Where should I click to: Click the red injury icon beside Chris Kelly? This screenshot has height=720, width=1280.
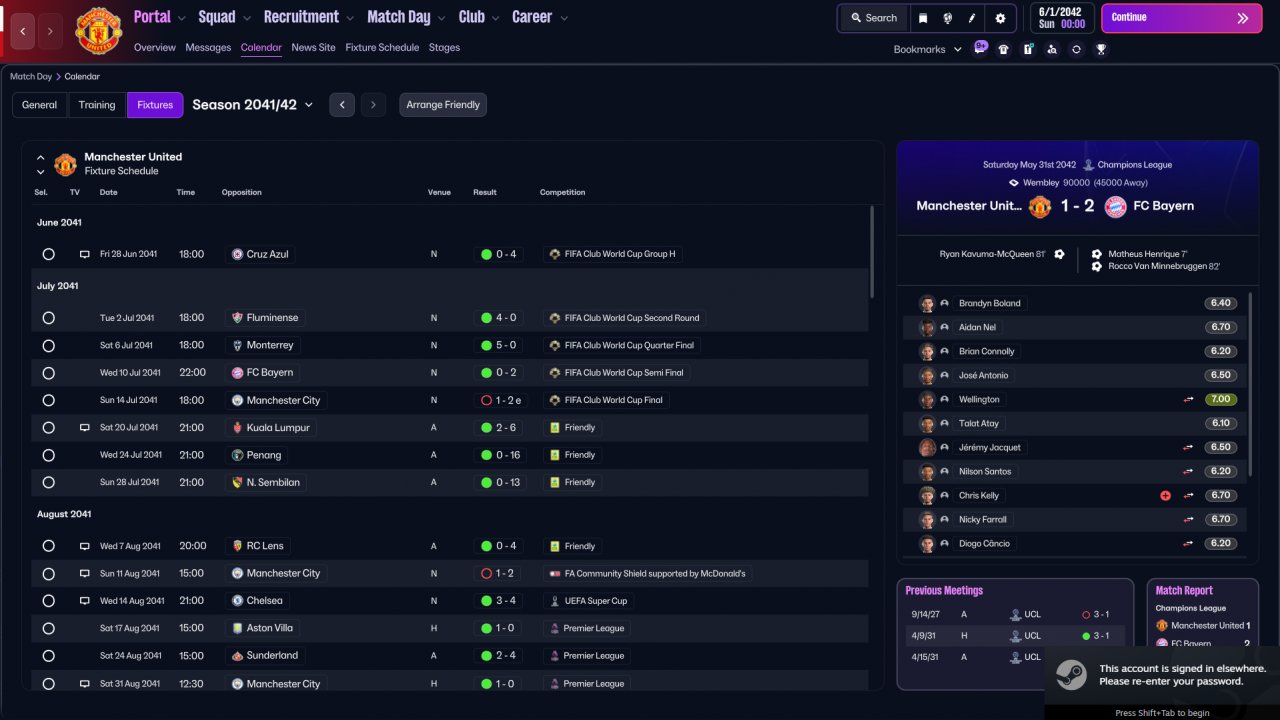coord(1165,495)
